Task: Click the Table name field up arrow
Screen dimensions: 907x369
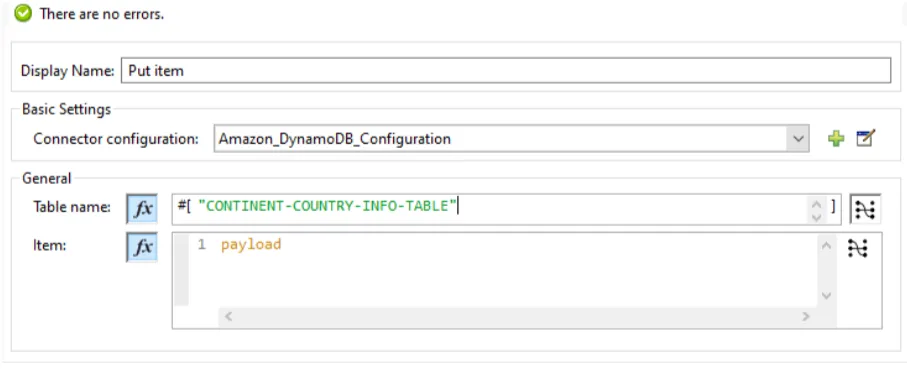Action: click(817, 204)
